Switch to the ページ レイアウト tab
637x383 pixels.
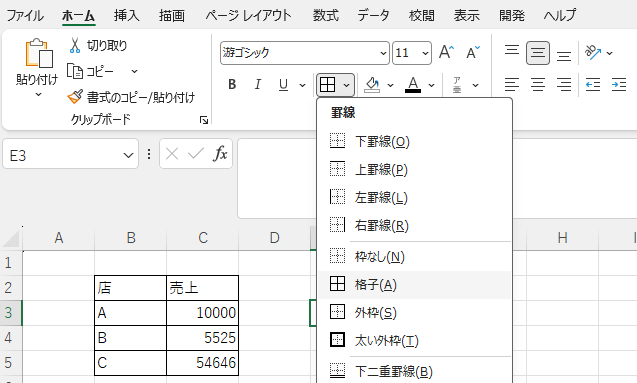(248, 15)
